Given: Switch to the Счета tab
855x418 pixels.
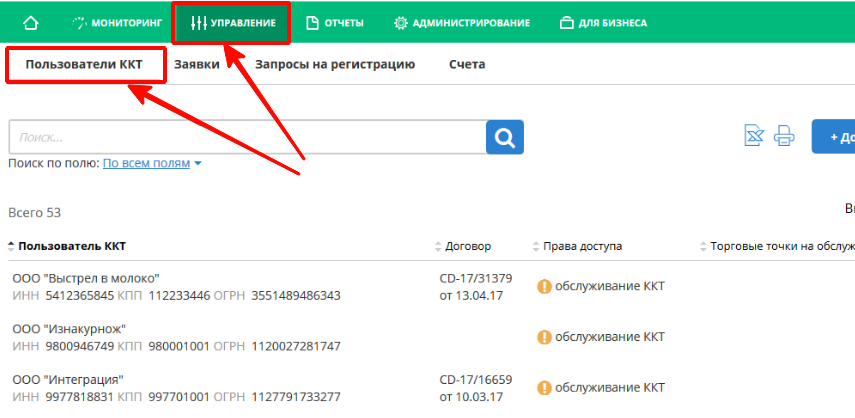Looking at the screenshot, I should [x=467, y=65].
